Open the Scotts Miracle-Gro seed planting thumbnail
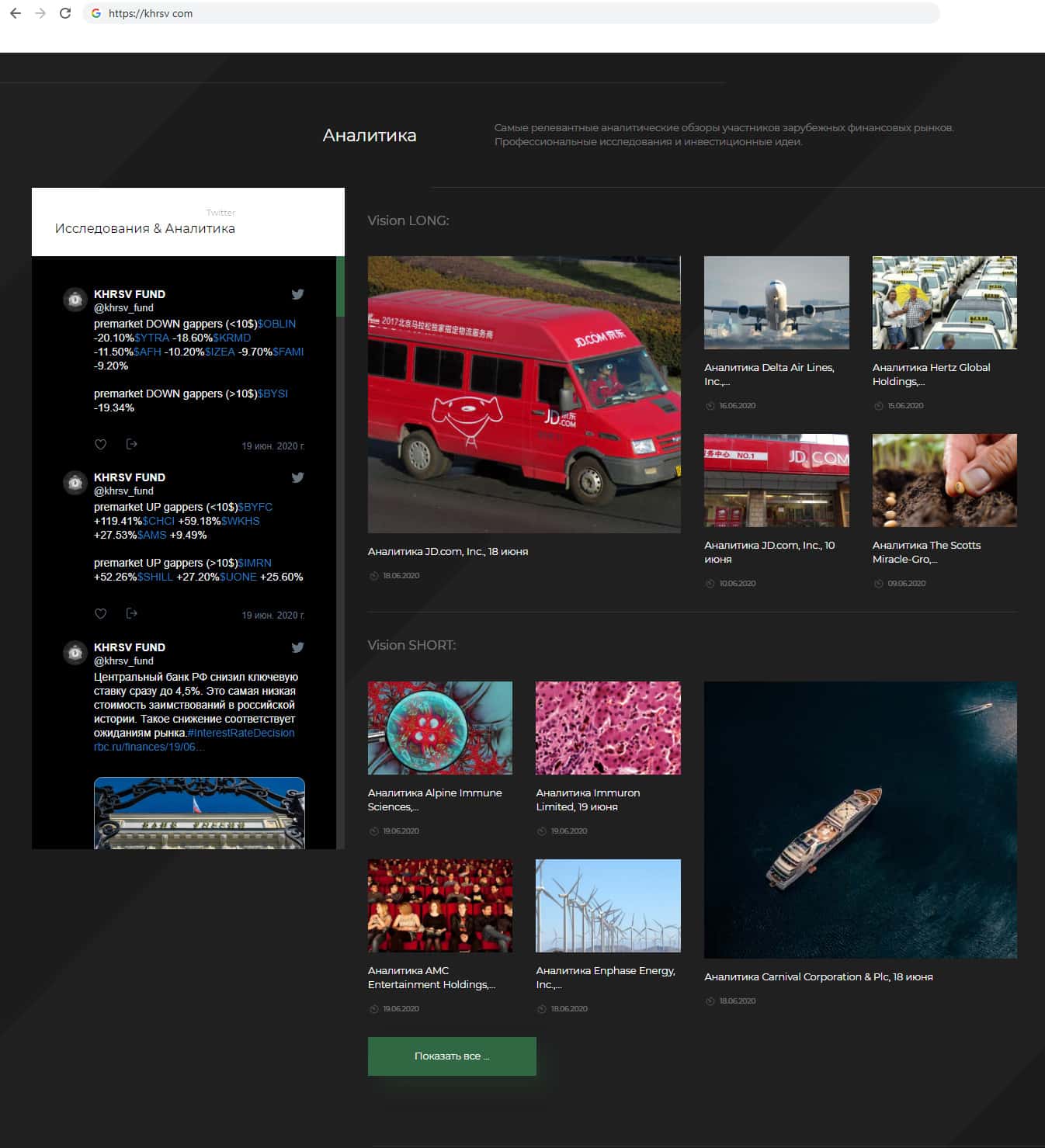Image resolution: width=1045 pixels, height=1148 pixels. [x=945, y=480]
